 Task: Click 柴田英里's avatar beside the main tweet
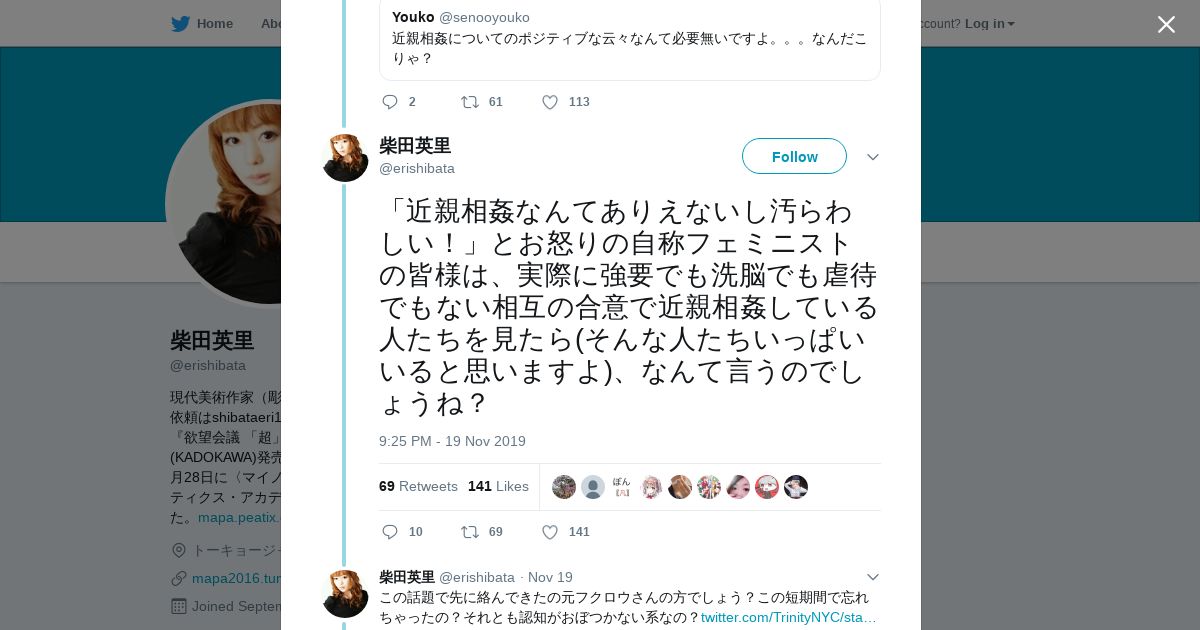pos(345,158)
